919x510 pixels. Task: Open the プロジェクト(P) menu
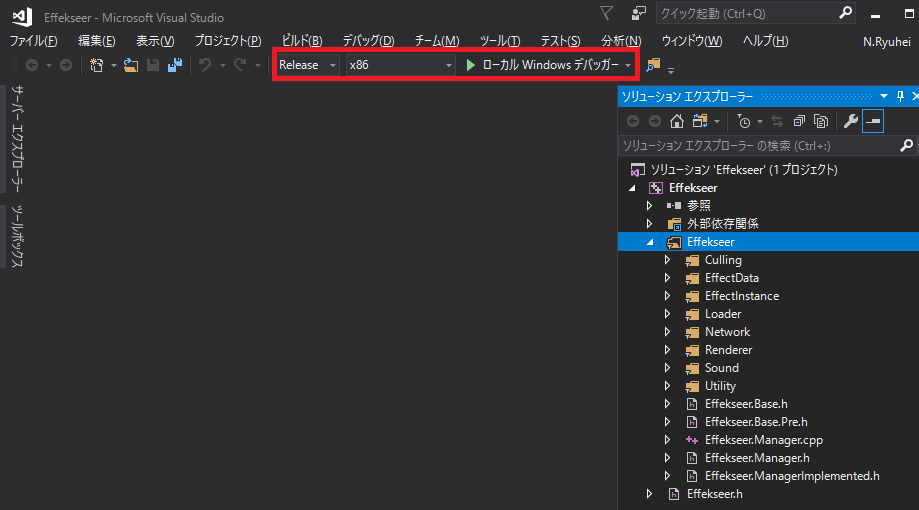[x=228, y=41]
